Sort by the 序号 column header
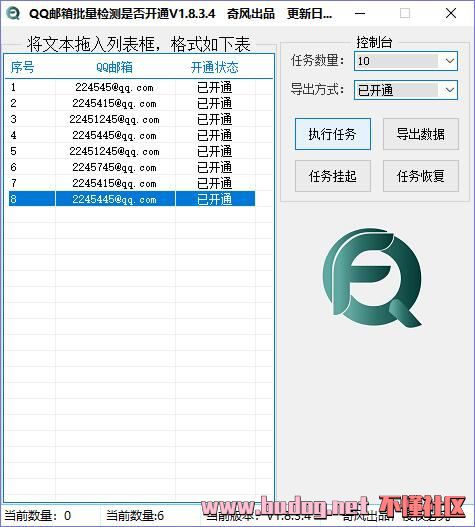The height and width of the screenshot is (527, 475). [23, 67]
